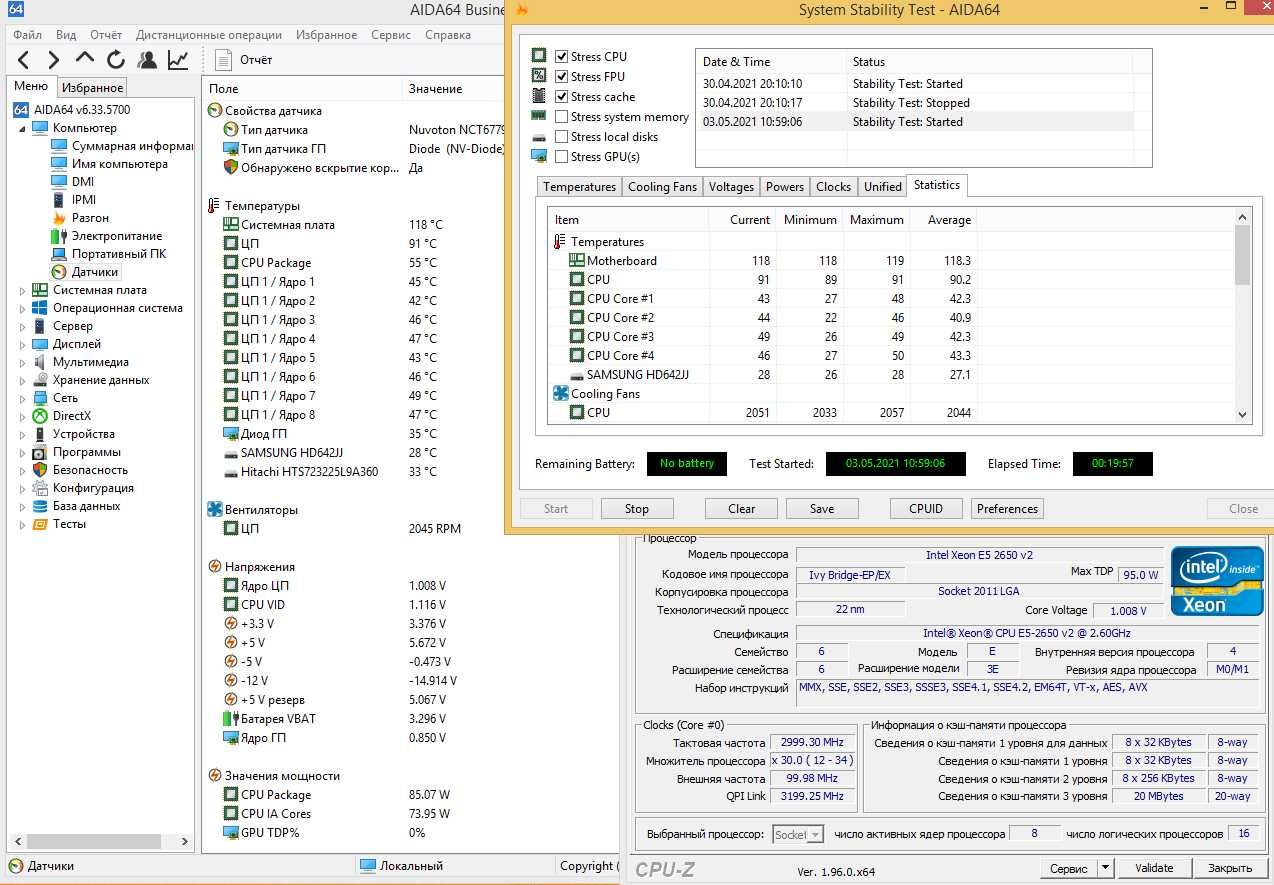
Task: Enable Stress system memory checkbox
Action: point(562,117)
